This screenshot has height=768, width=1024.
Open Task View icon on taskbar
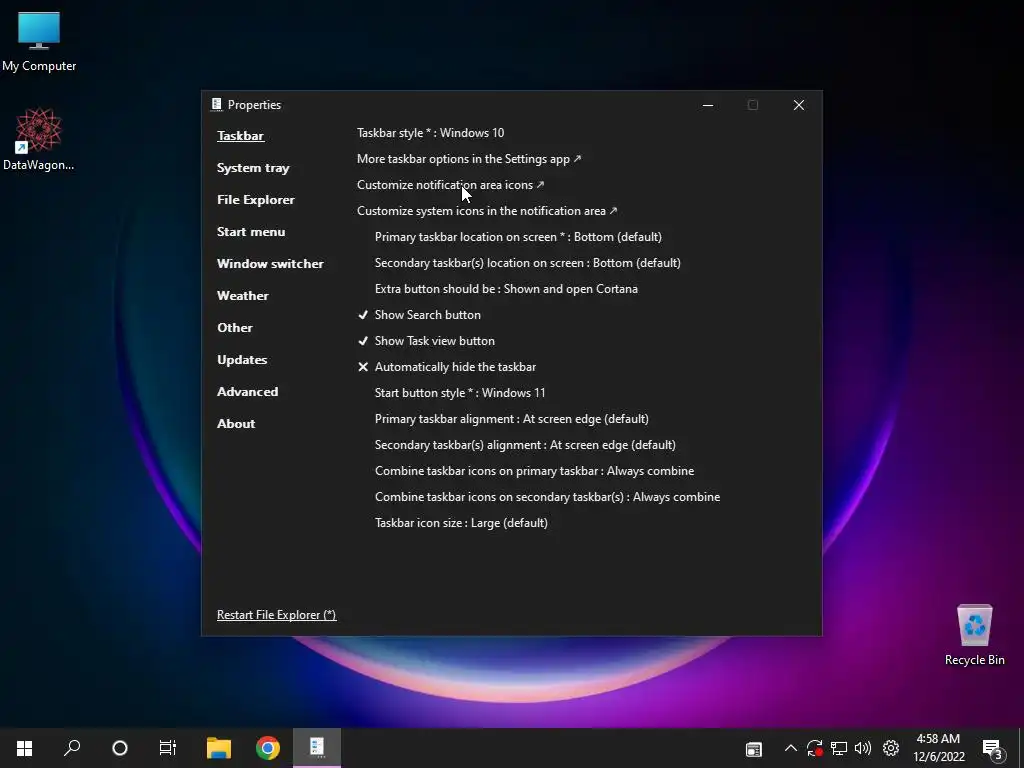pyautogui.click(x=168, y=748)
